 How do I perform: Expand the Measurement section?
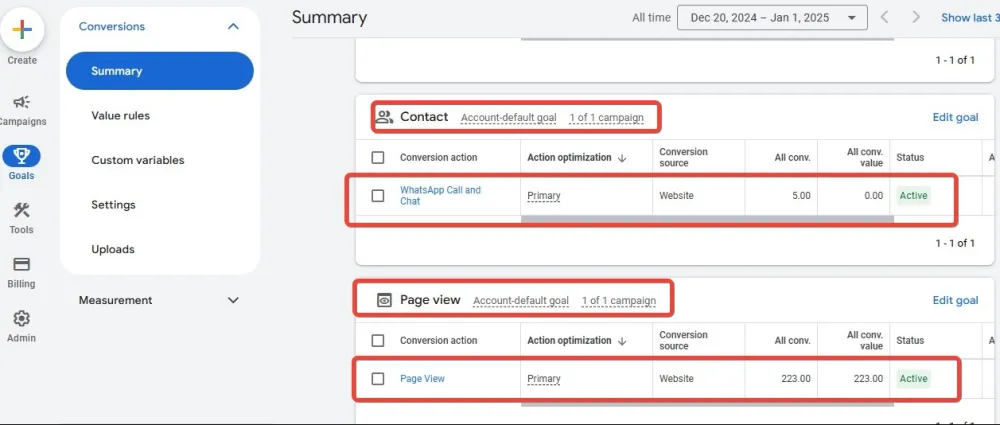coord(159,300)
